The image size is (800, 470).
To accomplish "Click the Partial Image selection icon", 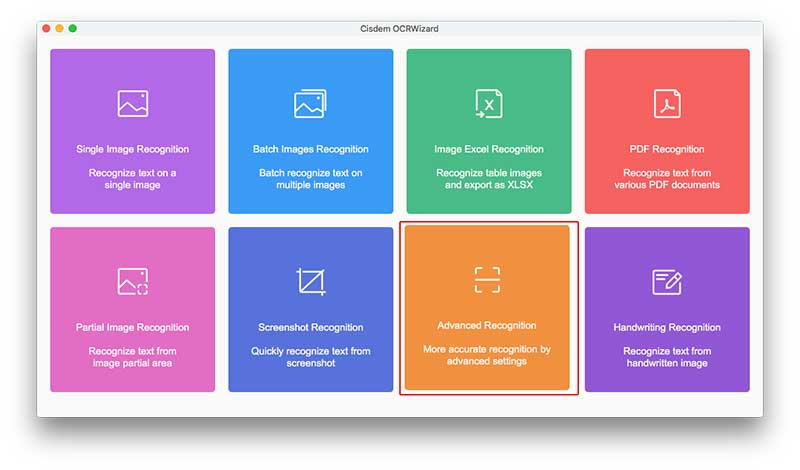I will [132, 282].
